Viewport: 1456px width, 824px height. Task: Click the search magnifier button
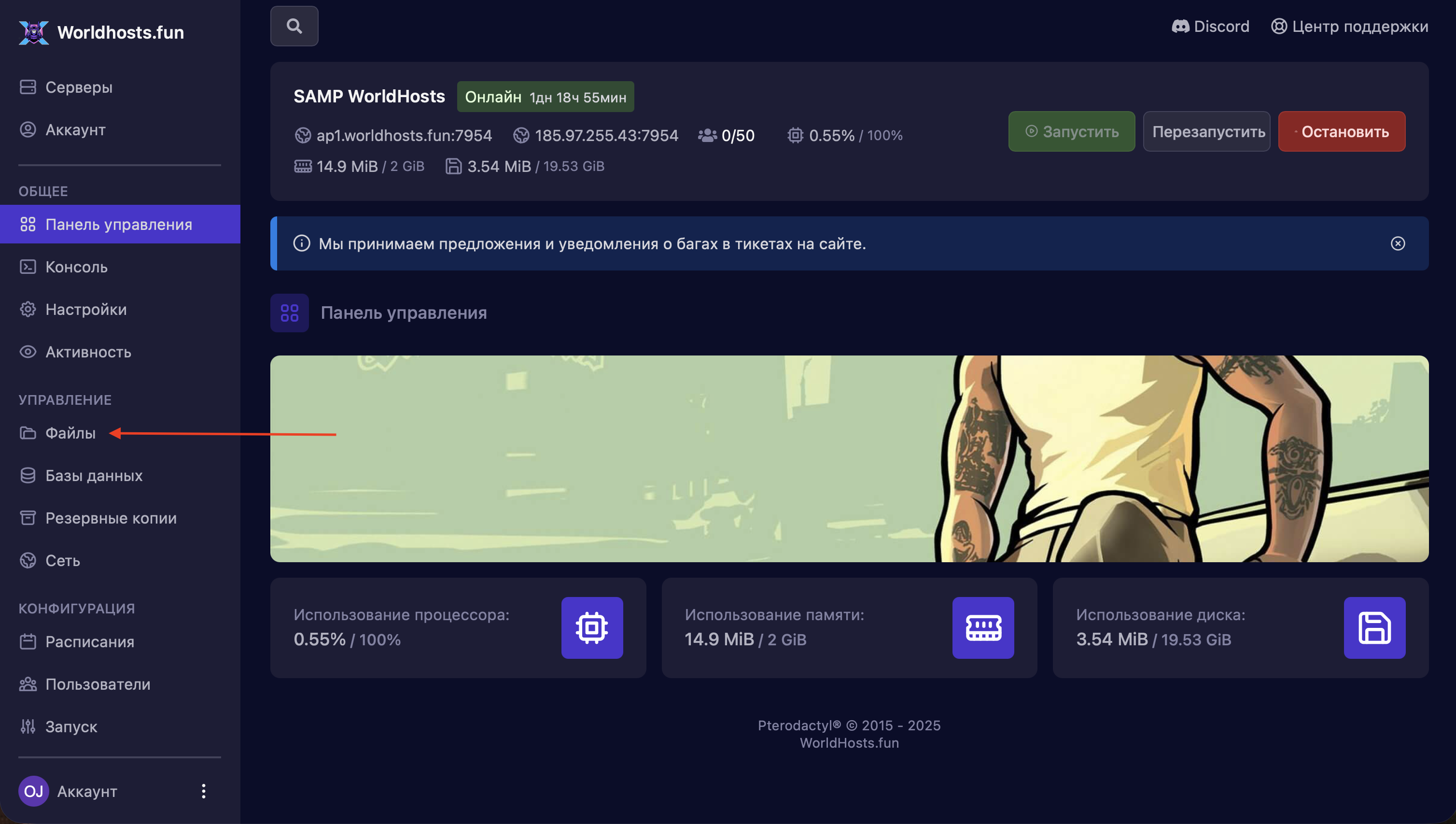tap(294, 26)
